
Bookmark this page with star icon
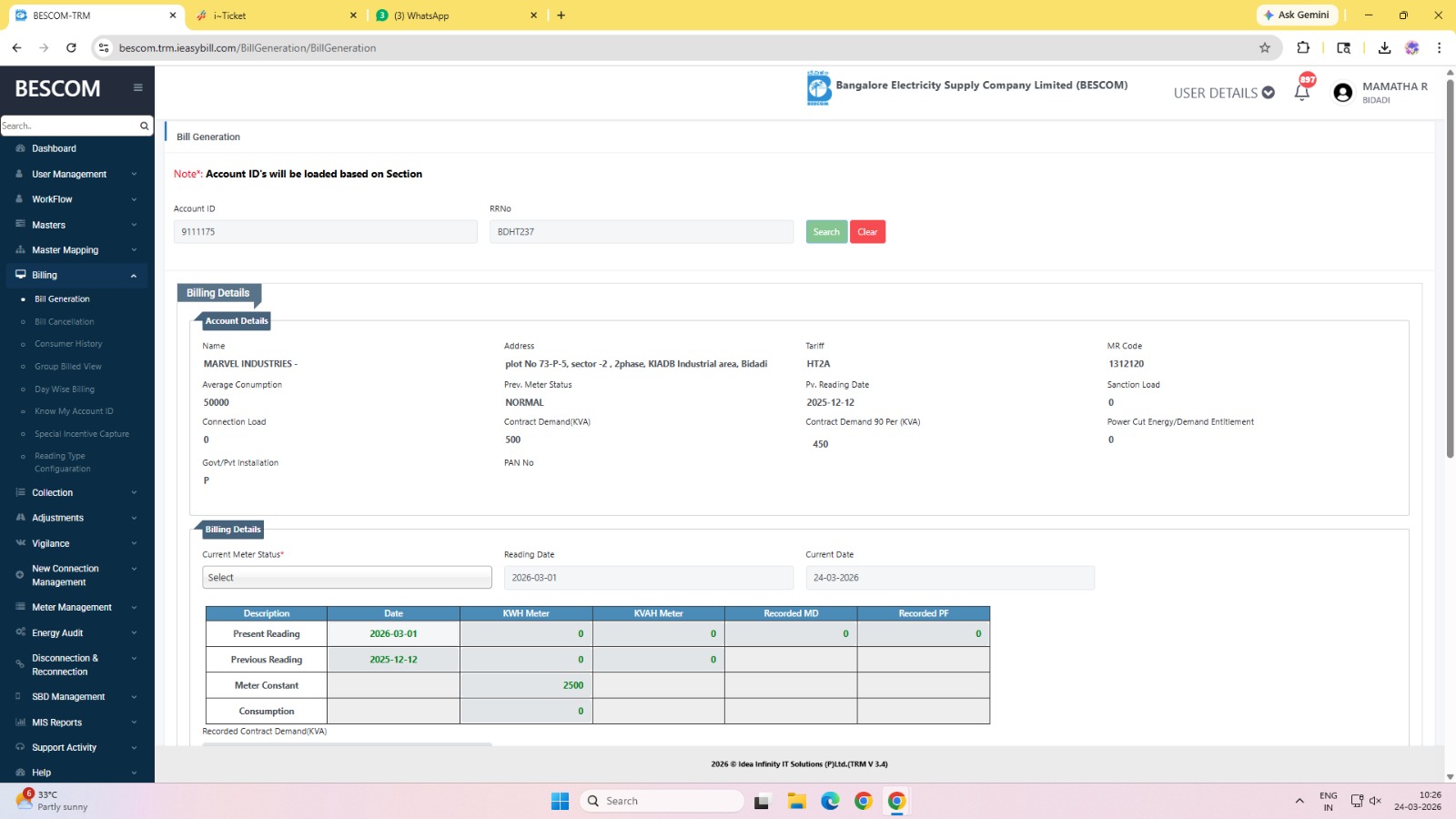[x=1264, y=48]
